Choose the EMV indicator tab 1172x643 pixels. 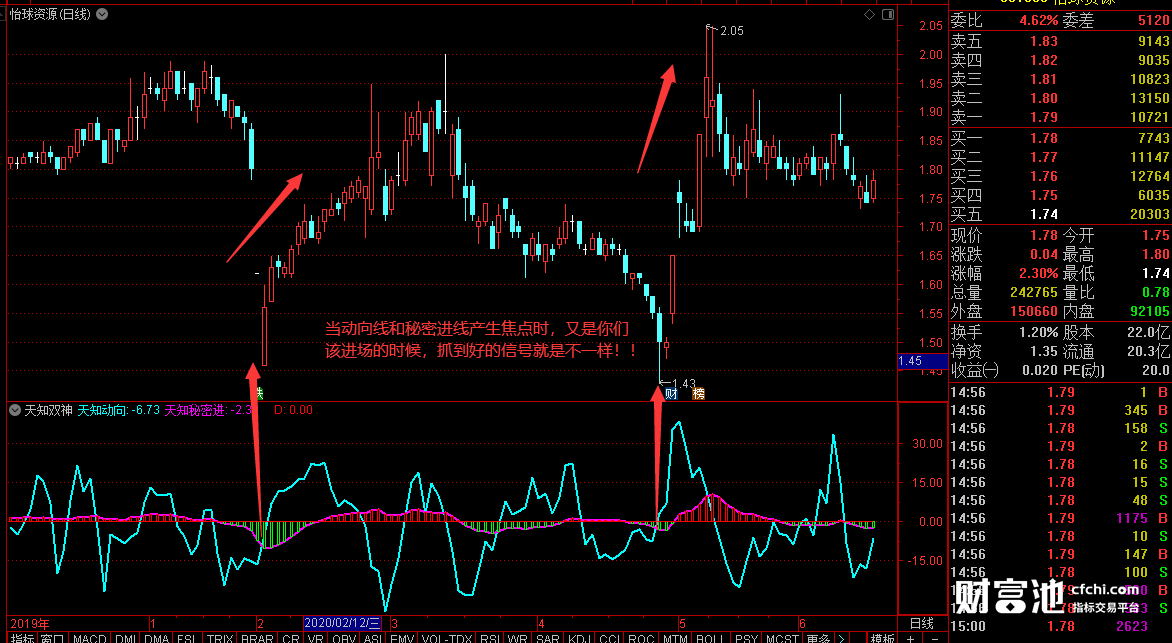tap(402, 639)
